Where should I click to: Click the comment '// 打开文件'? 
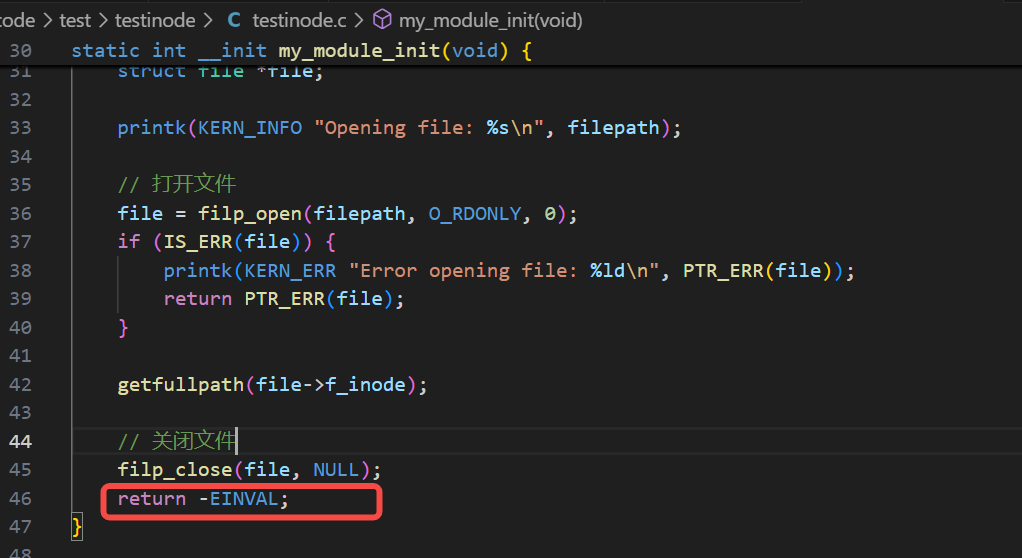click(177, 184)
